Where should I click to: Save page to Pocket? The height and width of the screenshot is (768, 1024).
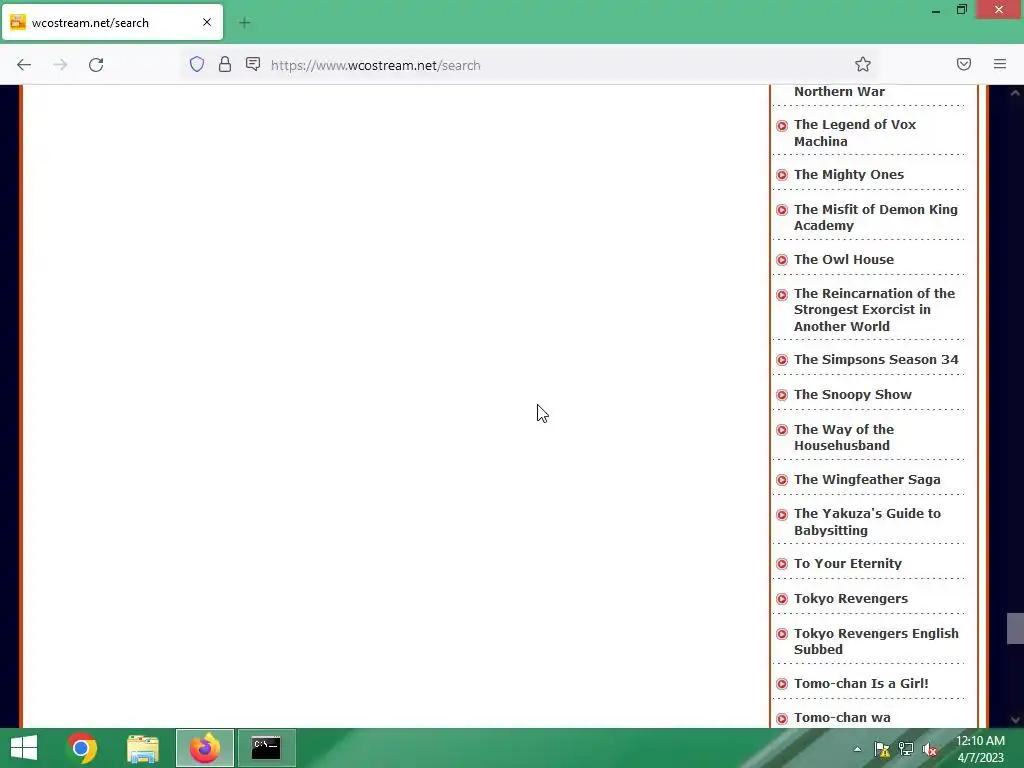[964, 64]
